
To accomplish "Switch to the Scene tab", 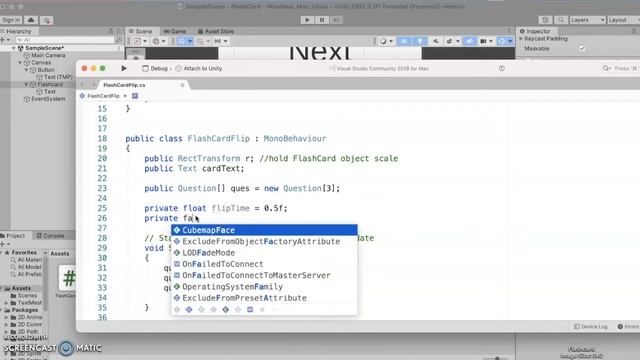I will [140, 31].
